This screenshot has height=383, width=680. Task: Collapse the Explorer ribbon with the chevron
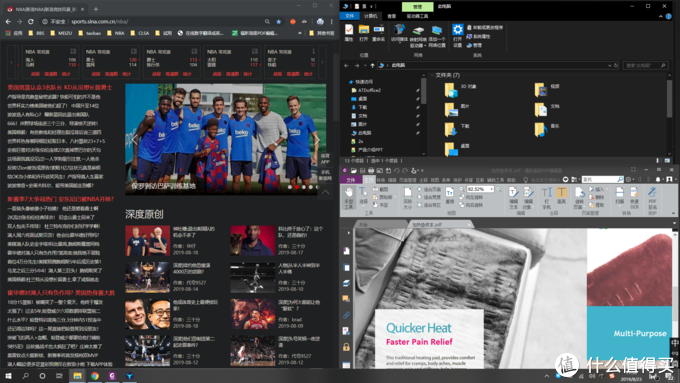660,16
